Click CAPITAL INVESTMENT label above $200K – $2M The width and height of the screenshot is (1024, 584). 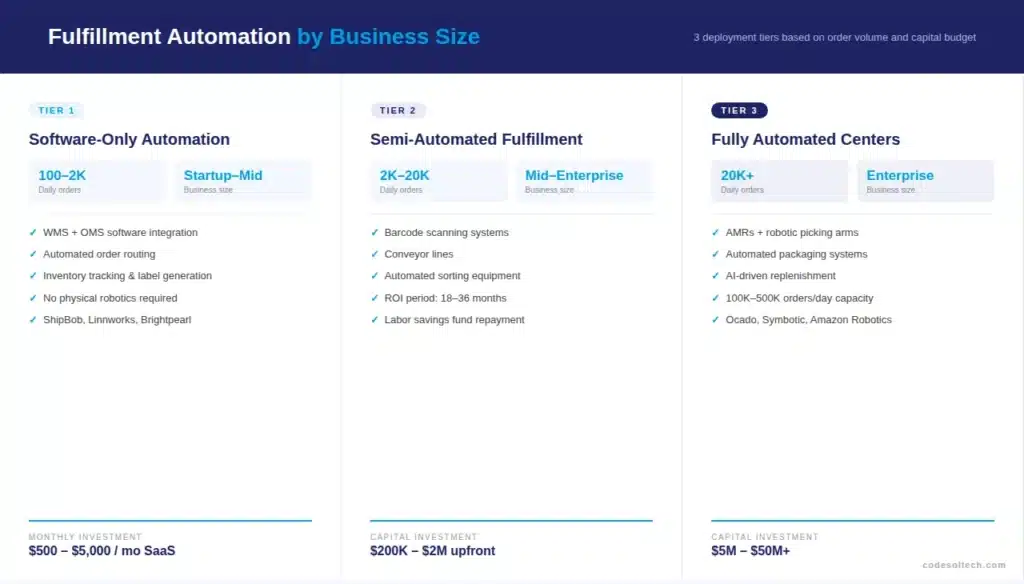point(424,537)
